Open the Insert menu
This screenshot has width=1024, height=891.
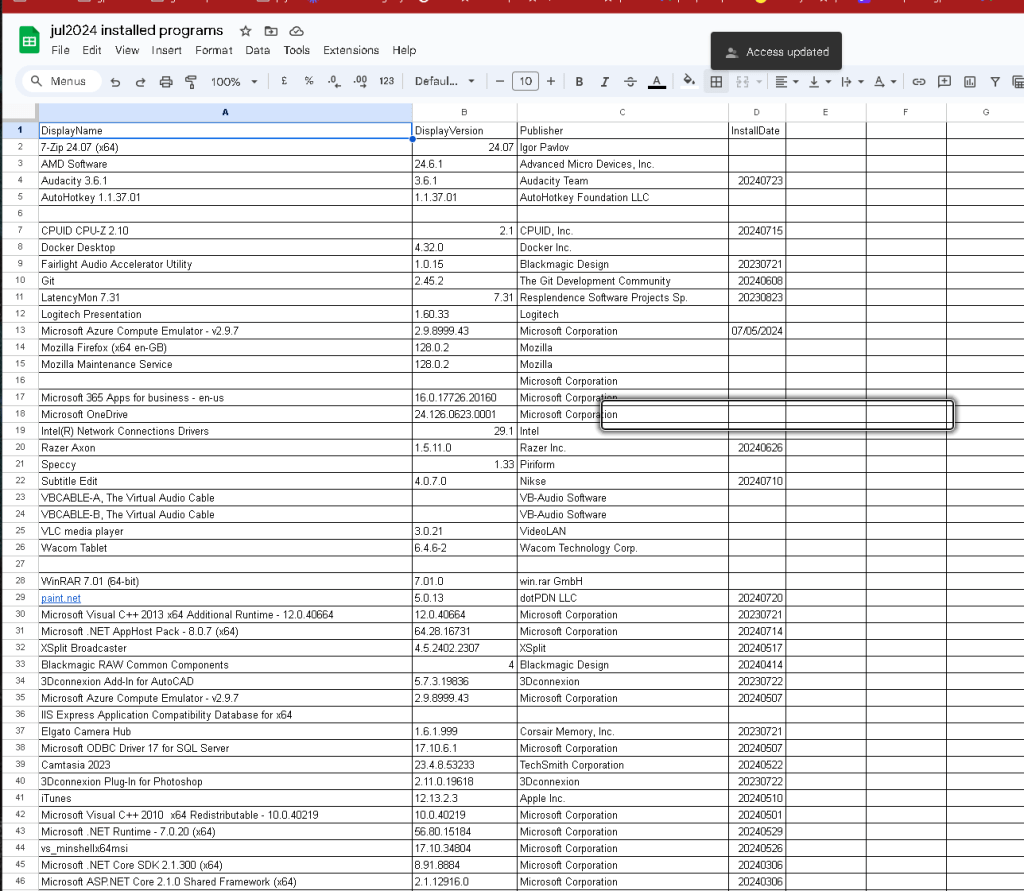[167, 50]
